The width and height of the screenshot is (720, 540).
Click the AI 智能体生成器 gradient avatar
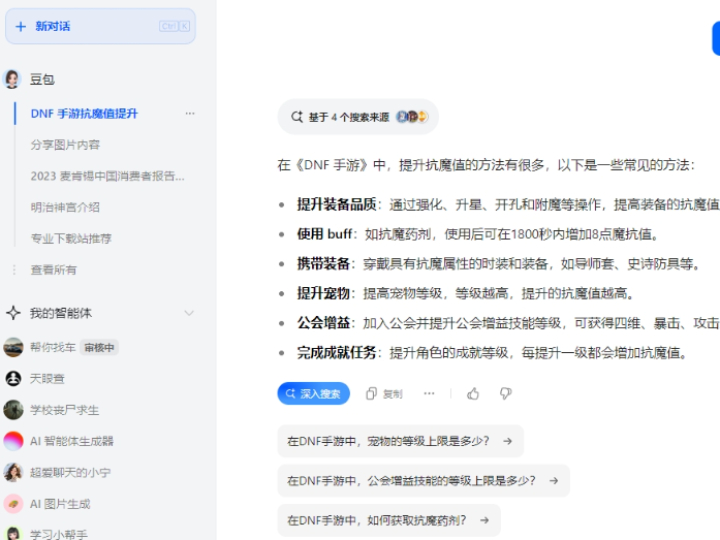point(13,441)
